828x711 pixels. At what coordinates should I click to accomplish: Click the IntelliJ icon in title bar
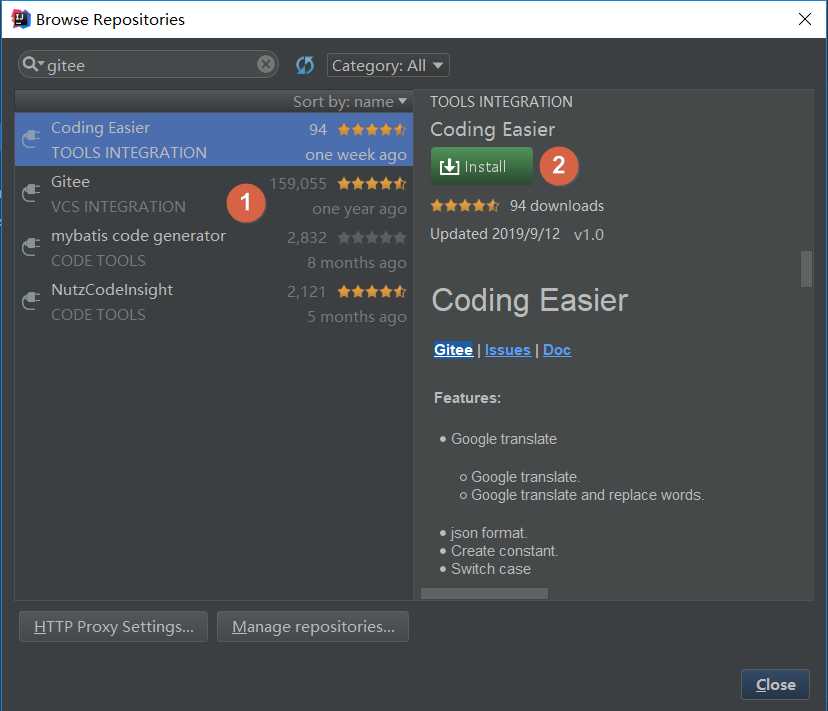[21, 19]
